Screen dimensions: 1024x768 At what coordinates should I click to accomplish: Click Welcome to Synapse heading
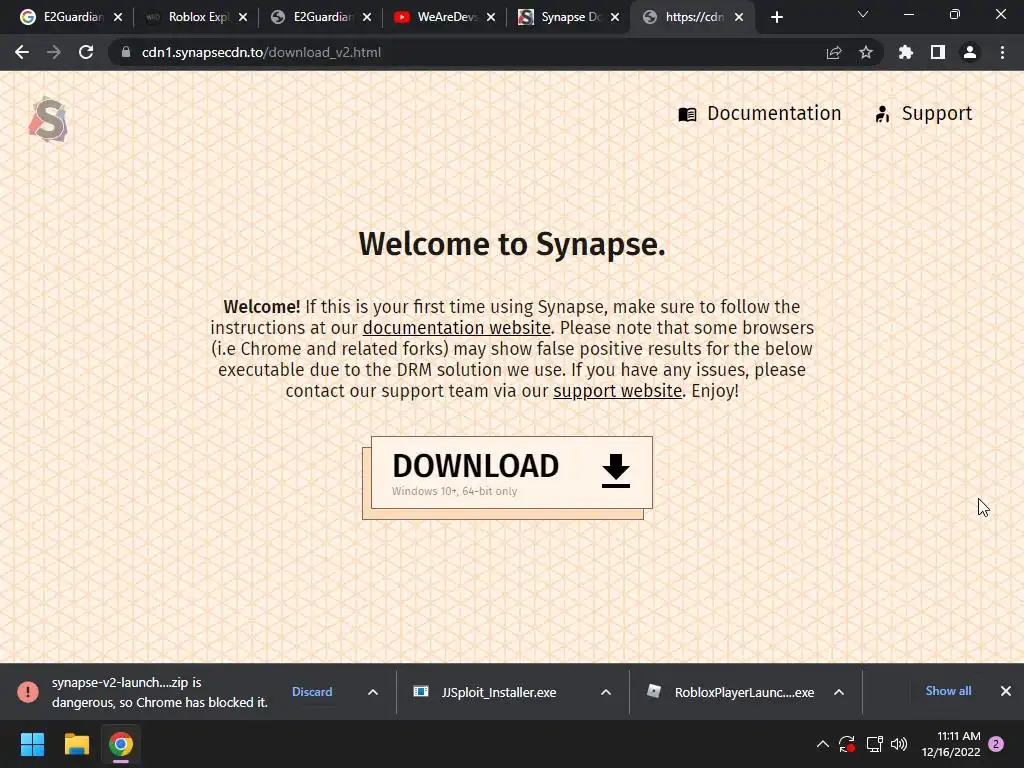pos(512,244)
